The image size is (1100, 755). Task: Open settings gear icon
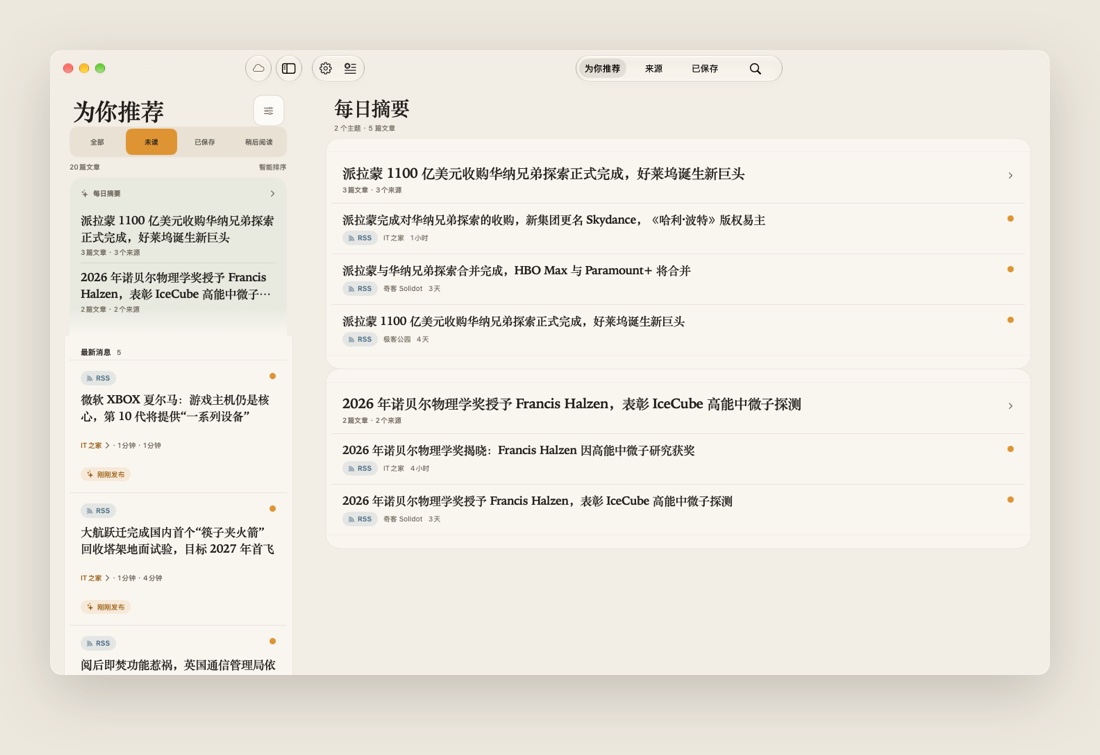click(x=326, y=68)
